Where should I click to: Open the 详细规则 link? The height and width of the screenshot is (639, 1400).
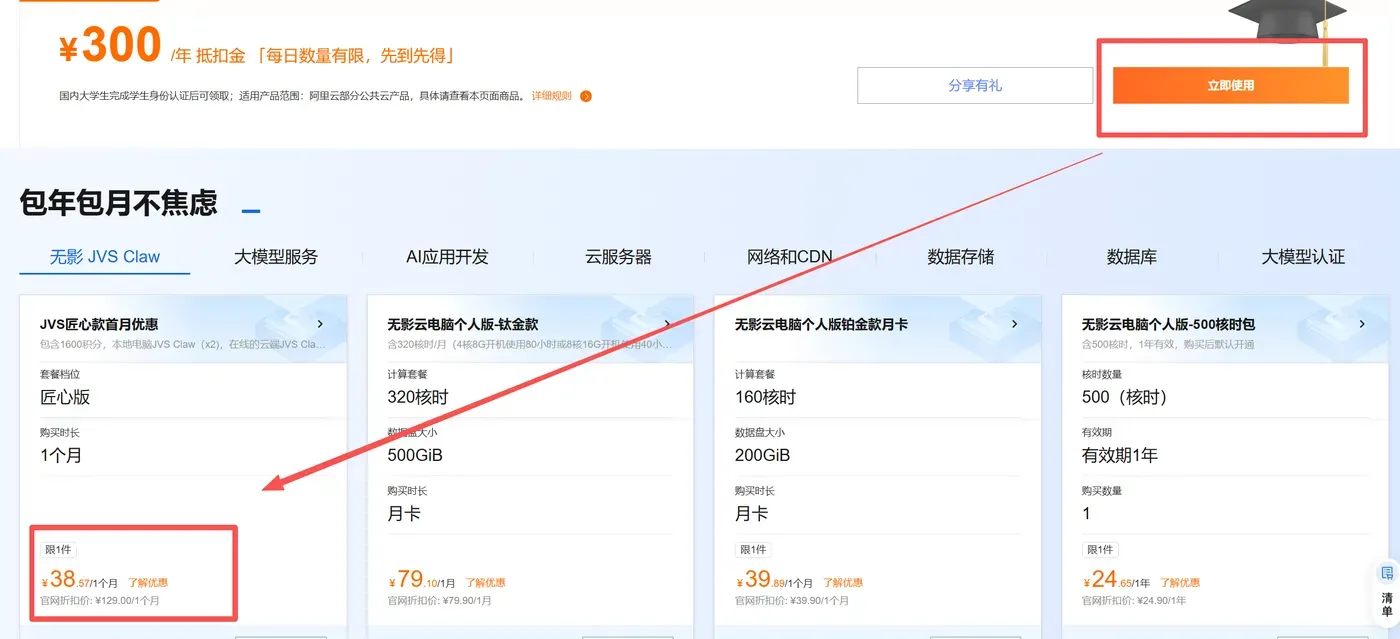(x=551, y=96)
